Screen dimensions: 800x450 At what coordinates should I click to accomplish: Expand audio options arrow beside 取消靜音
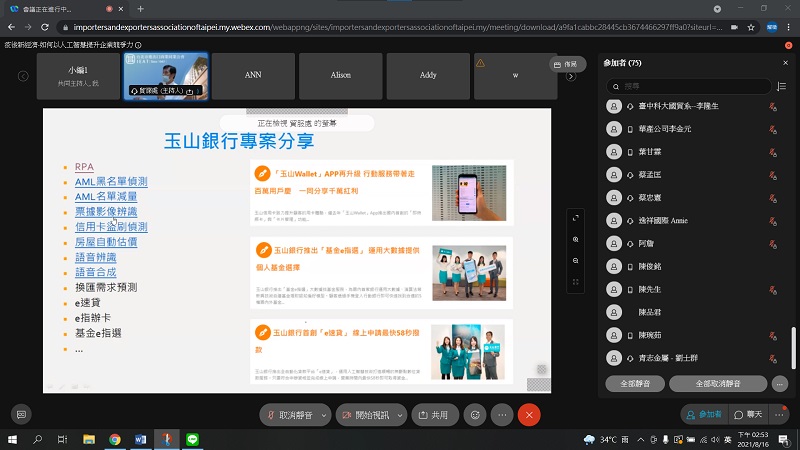pos(324,415)
